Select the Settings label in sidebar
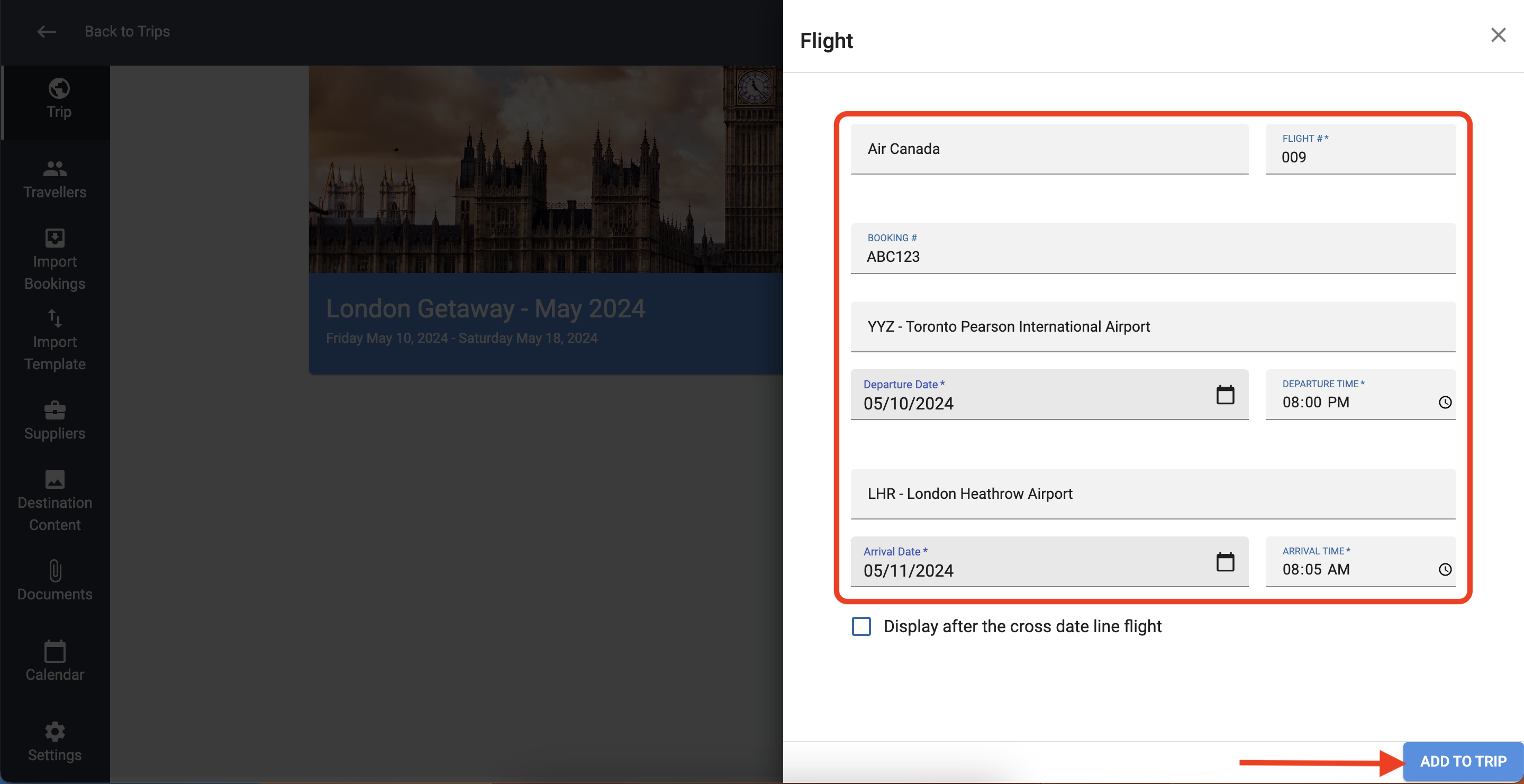The width and height of the screenshot is (1524, 784). tap(55, 755)
